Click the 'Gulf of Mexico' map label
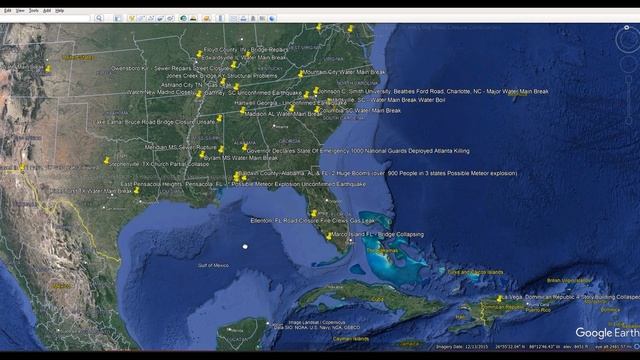The width and height of the screenshot is (640, 360). click(x=213, y=266)
